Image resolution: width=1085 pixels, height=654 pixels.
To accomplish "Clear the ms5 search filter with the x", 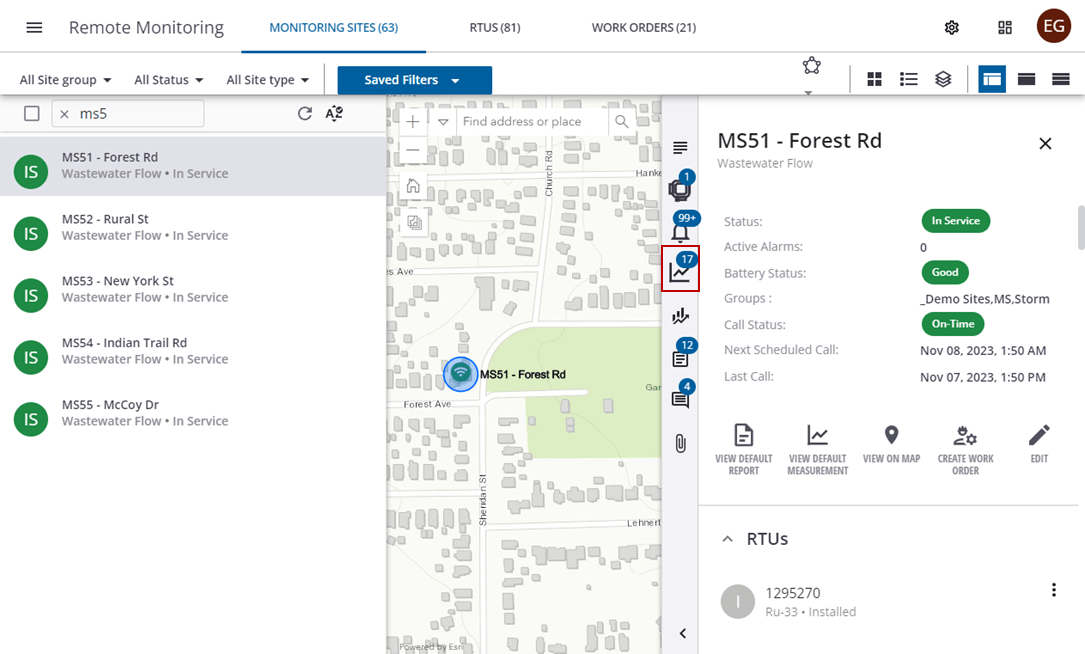I will pos(65,113).
